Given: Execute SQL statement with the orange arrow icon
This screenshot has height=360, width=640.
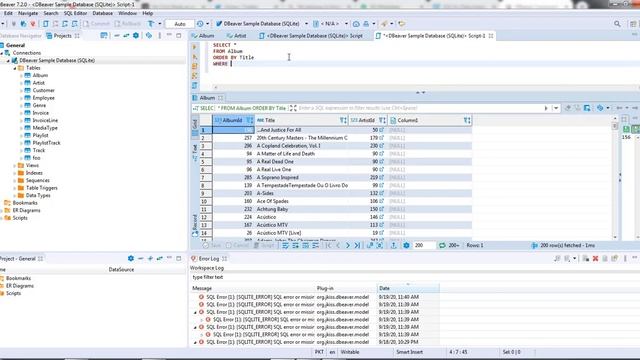Looking at the screenshot, I should (195, 47).
